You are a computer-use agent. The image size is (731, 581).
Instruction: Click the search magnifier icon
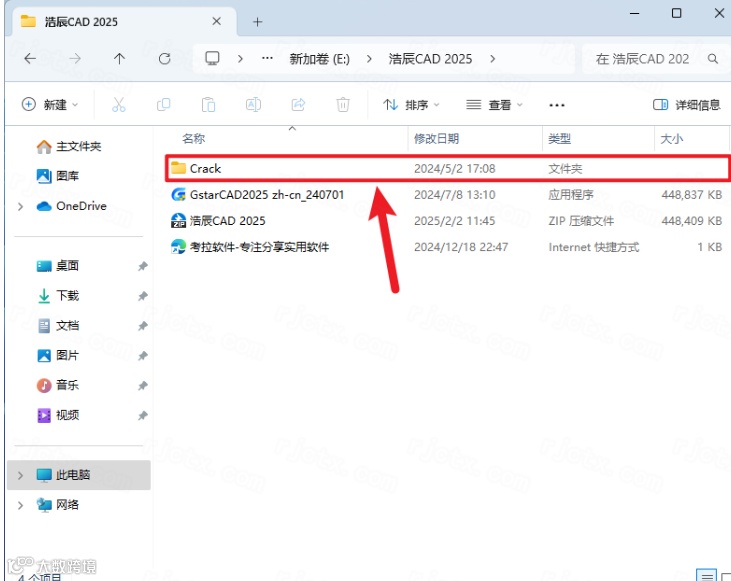pos(712,59)
